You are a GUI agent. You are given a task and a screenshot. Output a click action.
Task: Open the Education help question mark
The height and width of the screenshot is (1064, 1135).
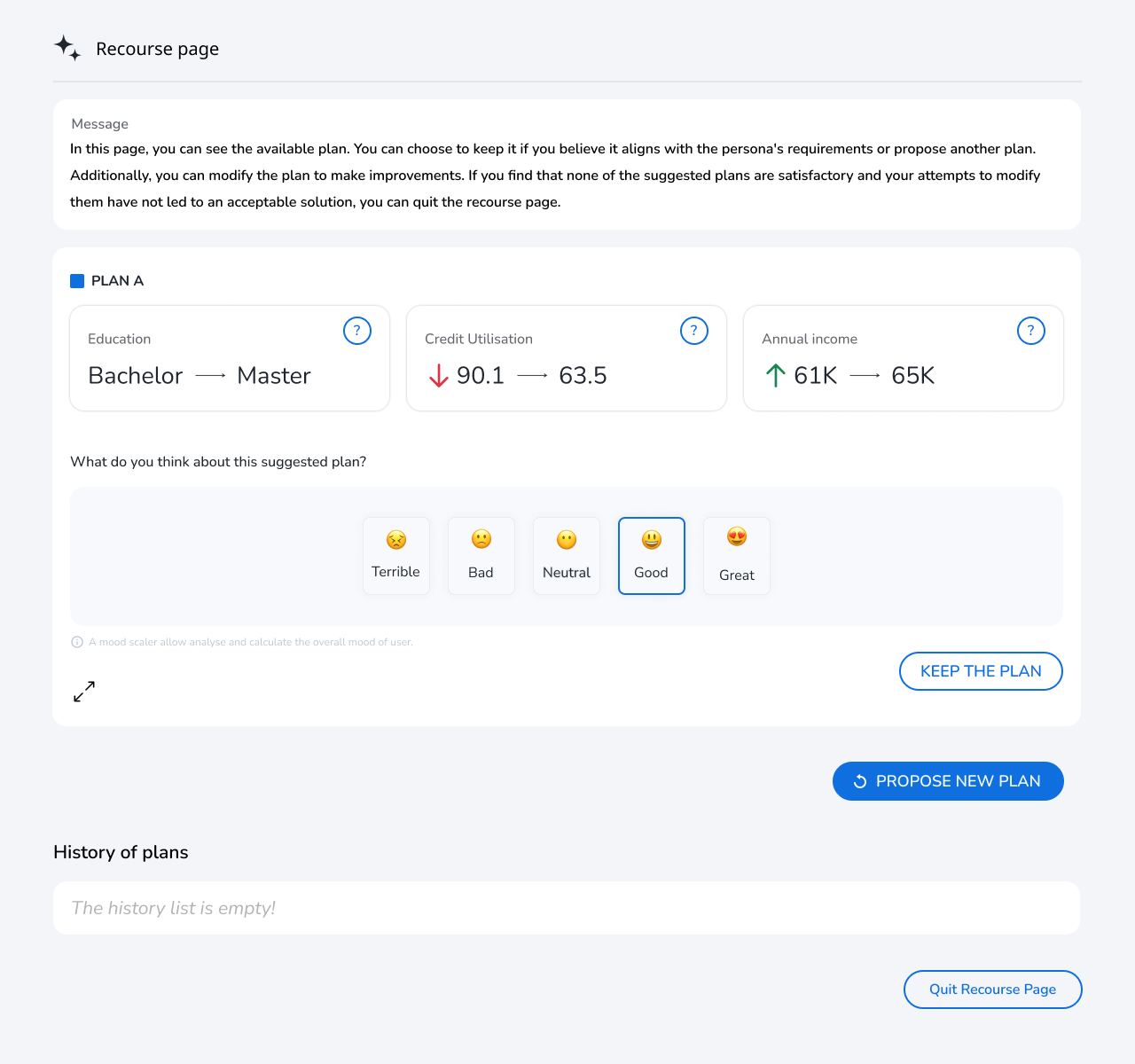click(x=357, y=331)
